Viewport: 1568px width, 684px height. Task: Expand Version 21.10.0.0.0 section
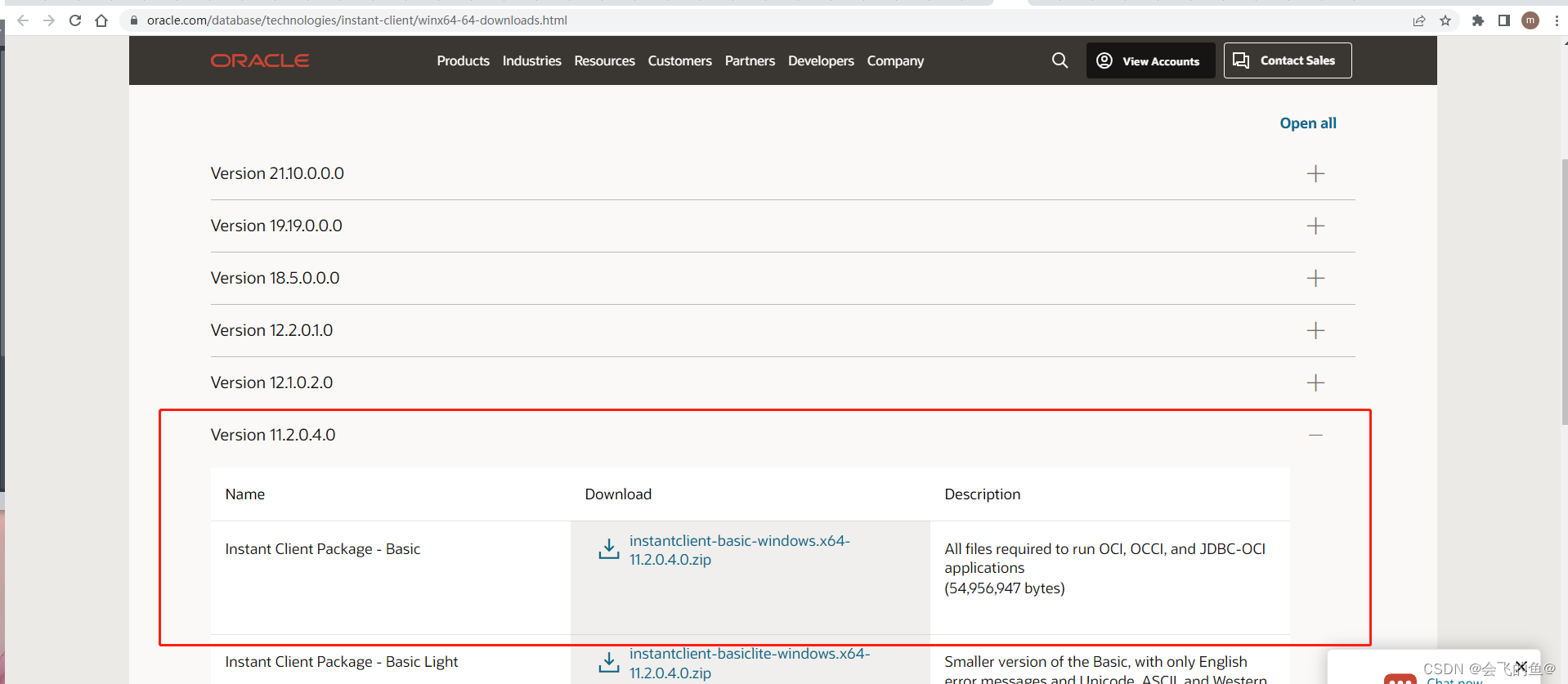pos(1315,174)
